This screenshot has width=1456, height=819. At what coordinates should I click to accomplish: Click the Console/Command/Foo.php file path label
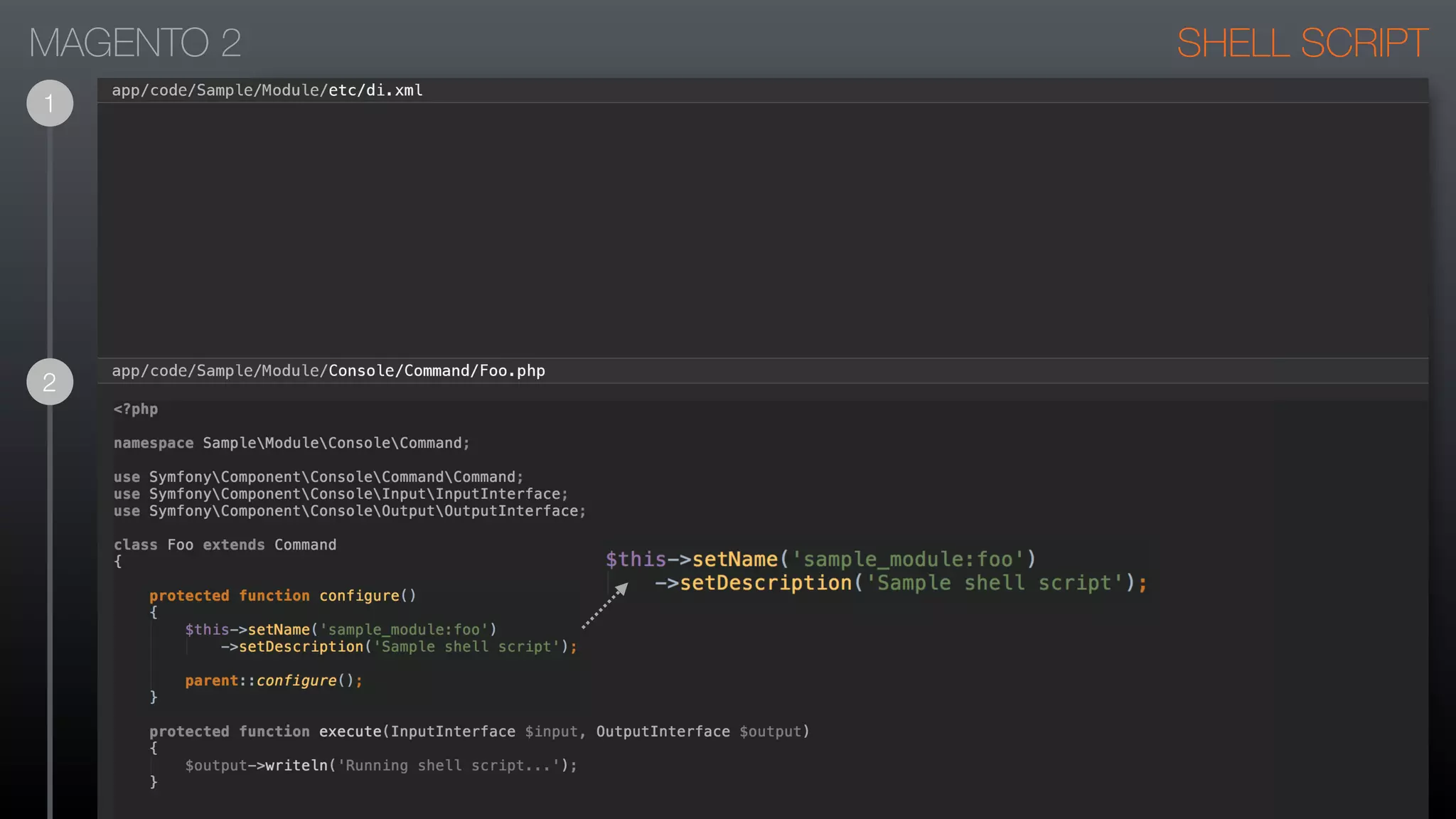point(328,371)
